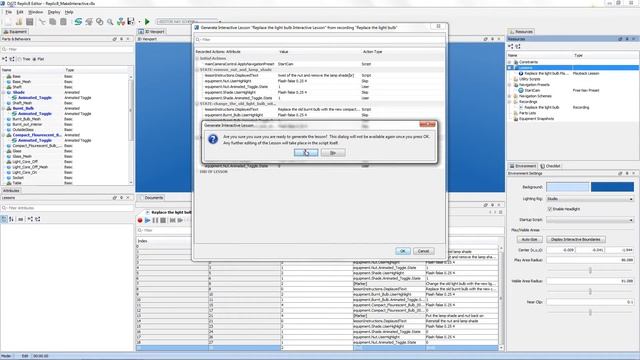
Task: Toggle the Enable Headlight checkbox
Action: [550, 209]
